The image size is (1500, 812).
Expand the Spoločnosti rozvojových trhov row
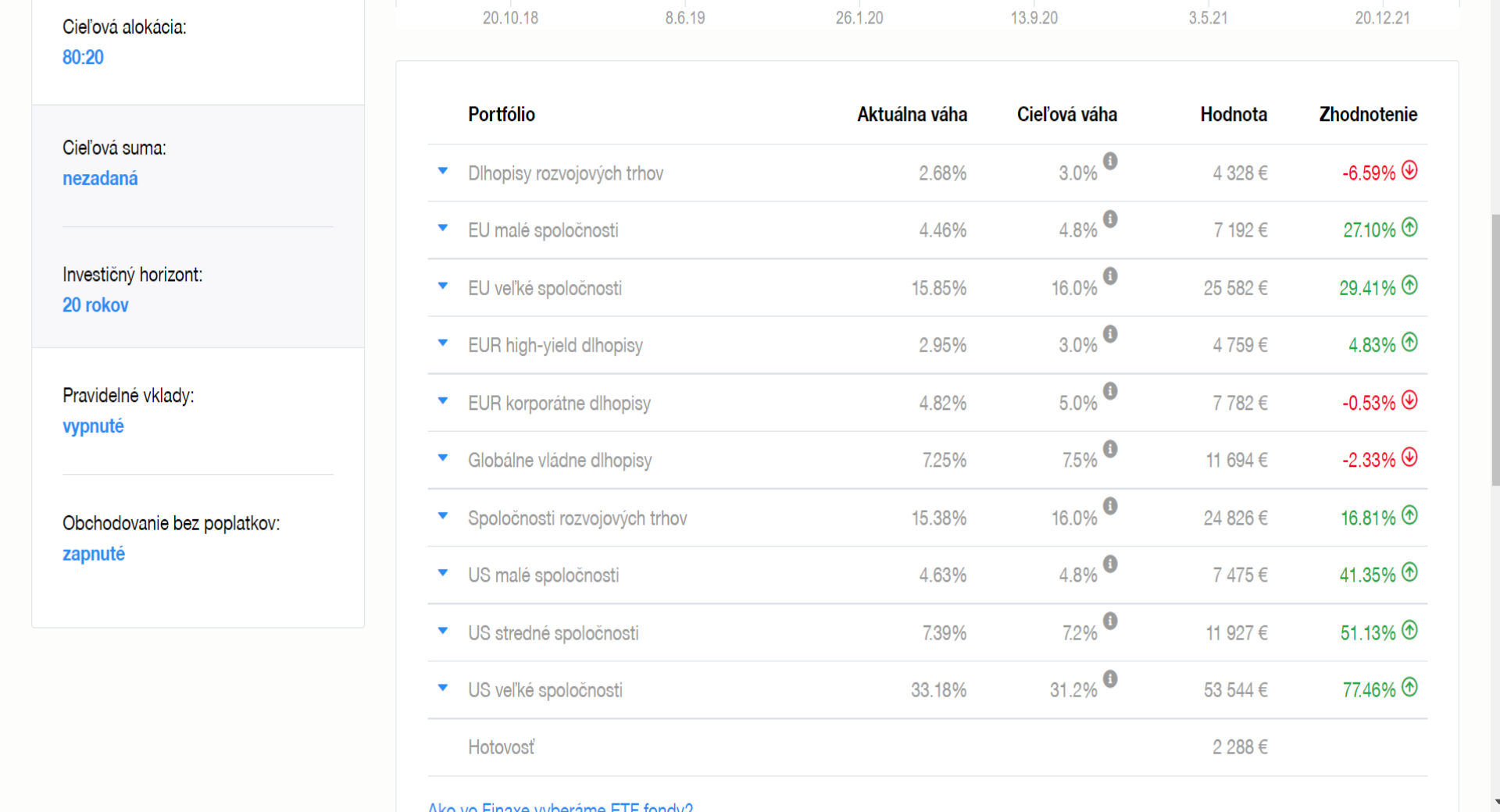point(443,515)
